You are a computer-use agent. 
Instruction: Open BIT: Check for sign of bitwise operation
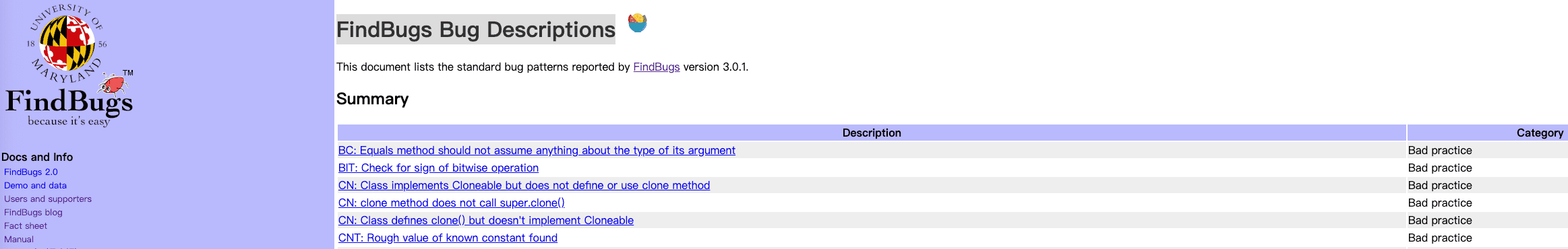(438, 168)
